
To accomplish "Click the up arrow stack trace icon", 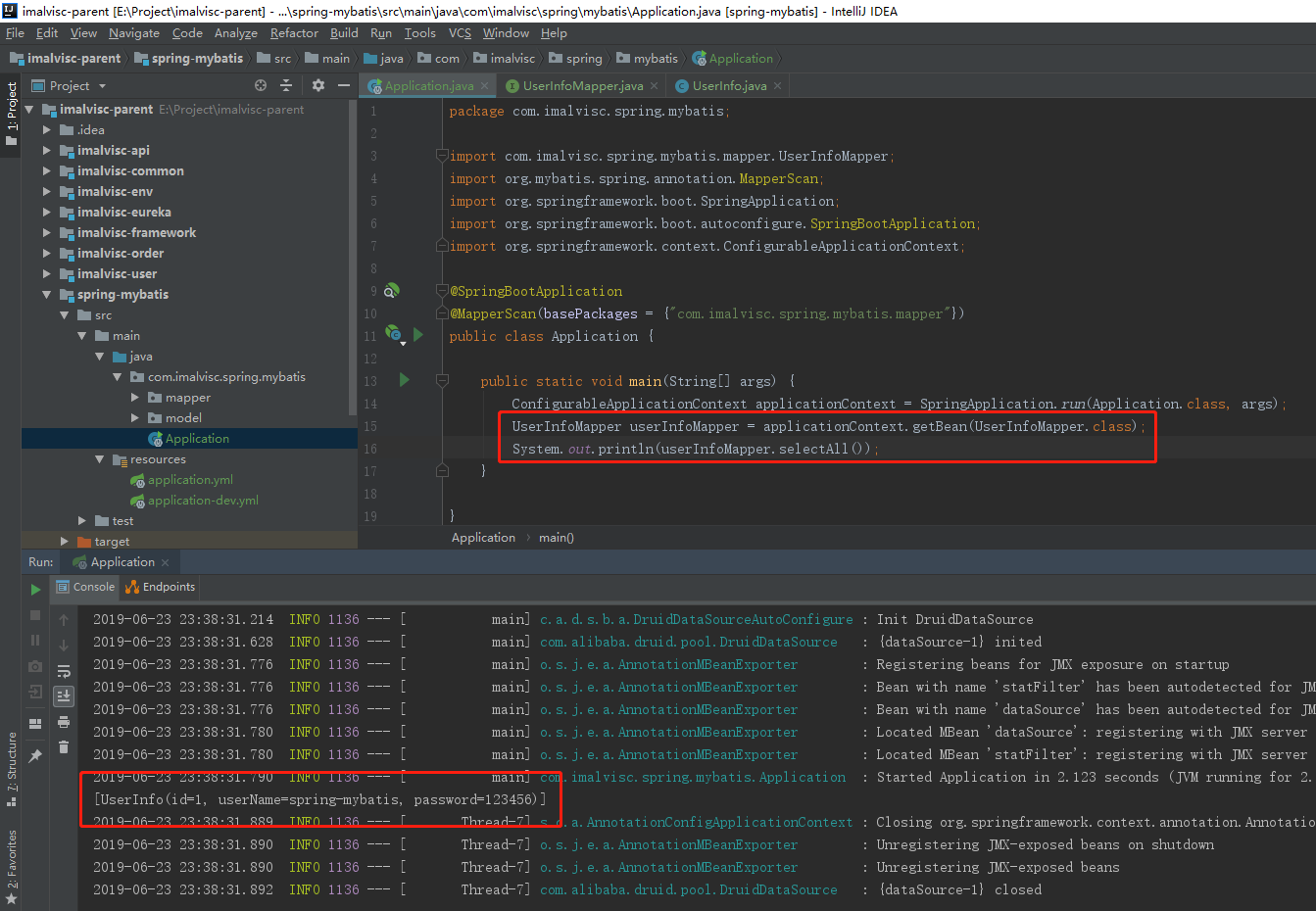I will click(64, 620).
